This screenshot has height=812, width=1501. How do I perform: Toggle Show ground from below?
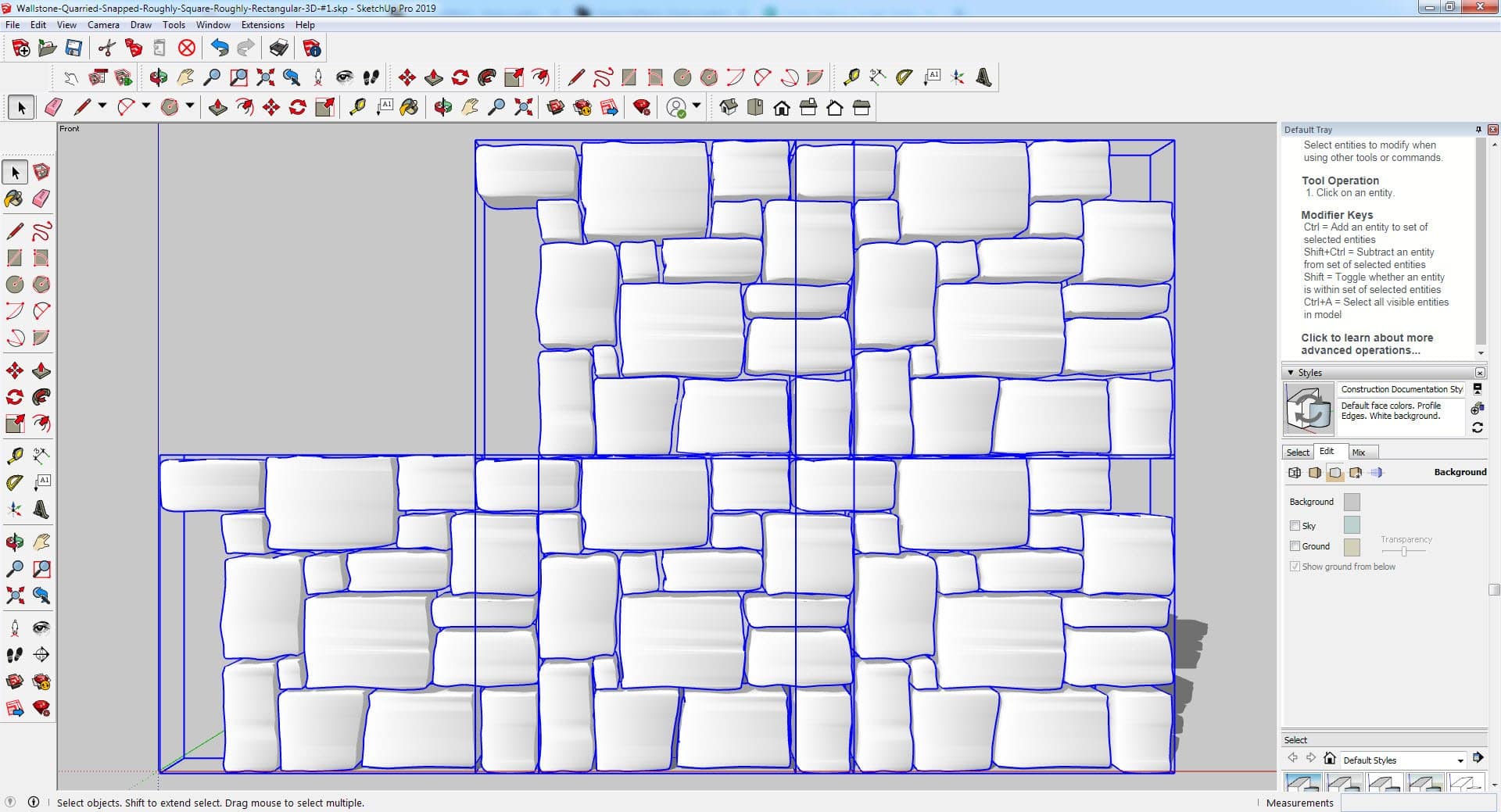[1295, 567]
